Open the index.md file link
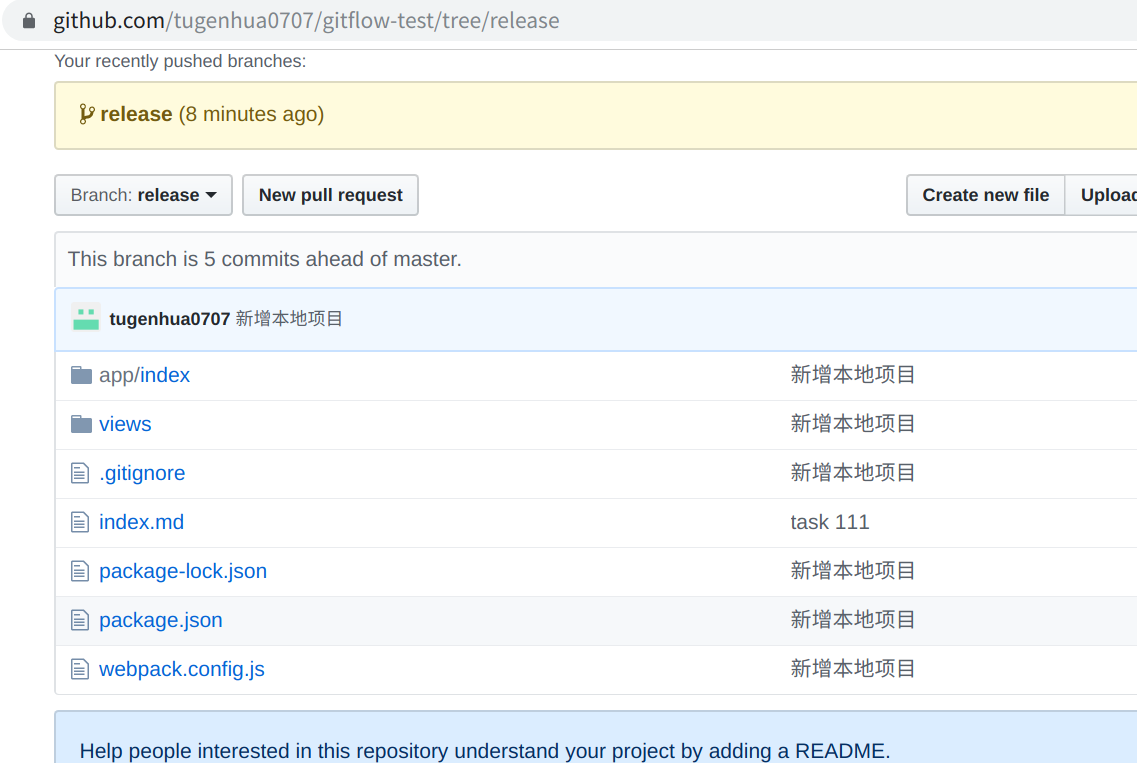 [141, 522]
